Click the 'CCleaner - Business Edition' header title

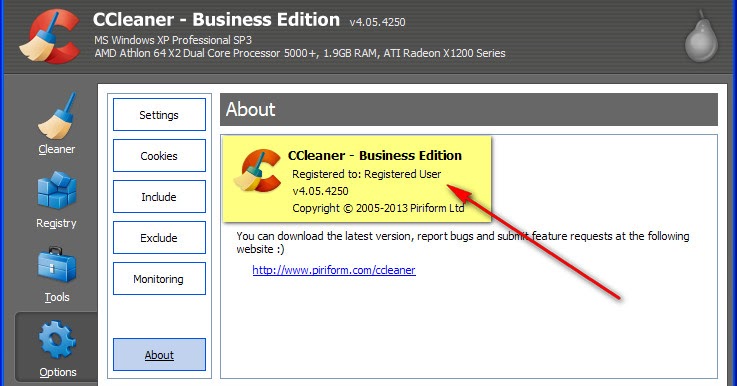point(216,20)
